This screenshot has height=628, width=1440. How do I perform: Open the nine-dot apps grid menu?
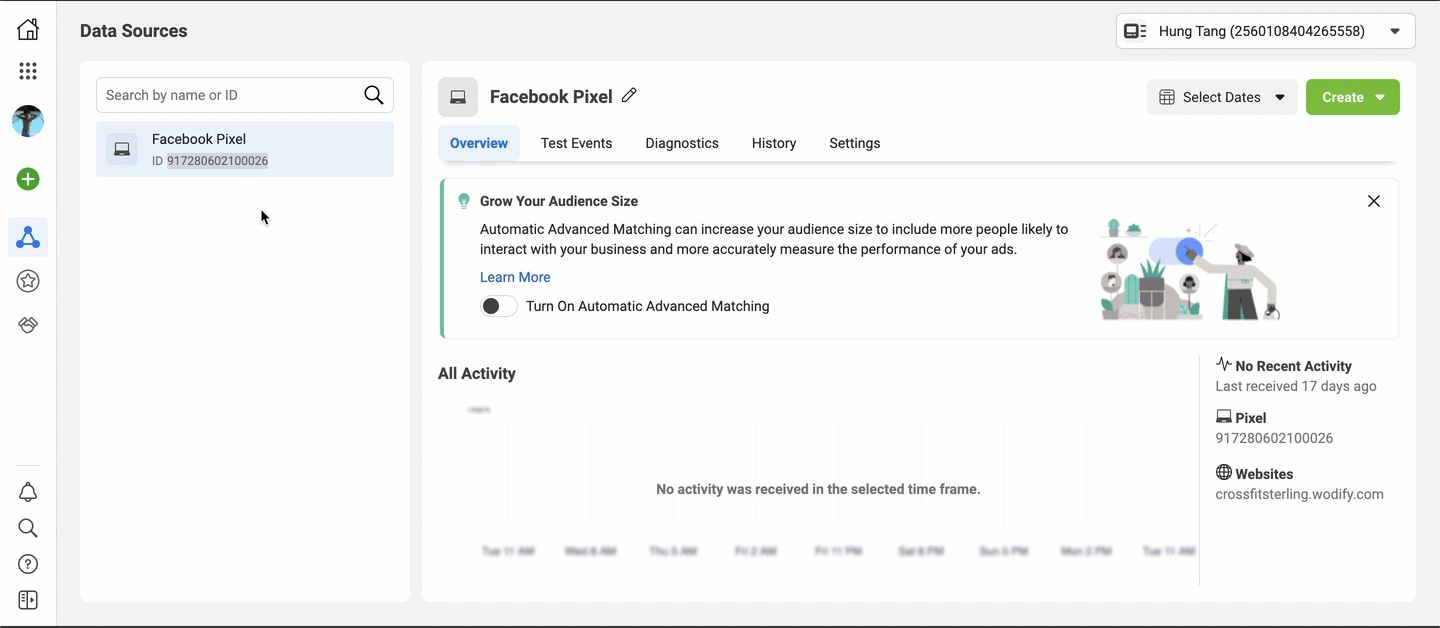tap(28, 71)
